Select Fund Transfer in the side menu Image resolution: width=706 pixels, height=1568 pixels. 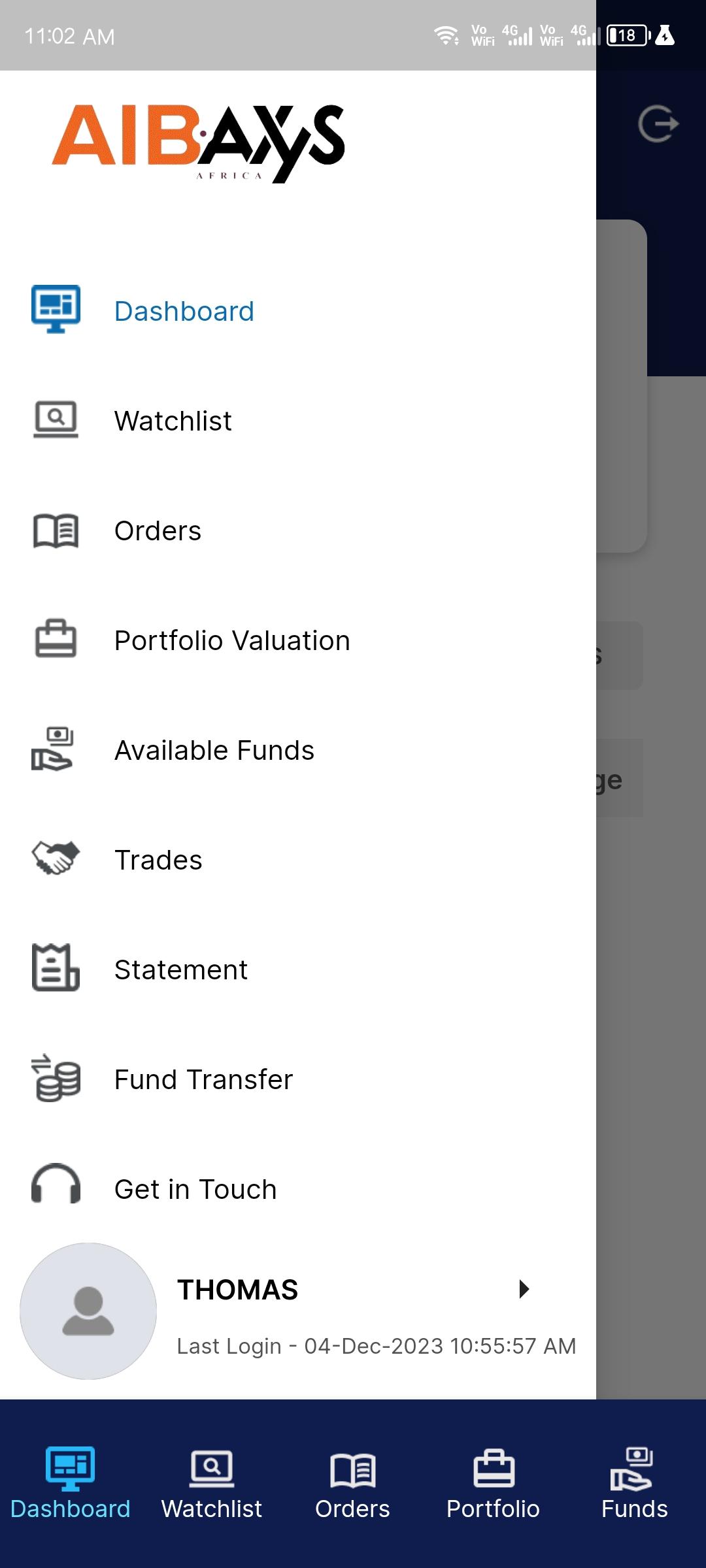[203, 1080]
